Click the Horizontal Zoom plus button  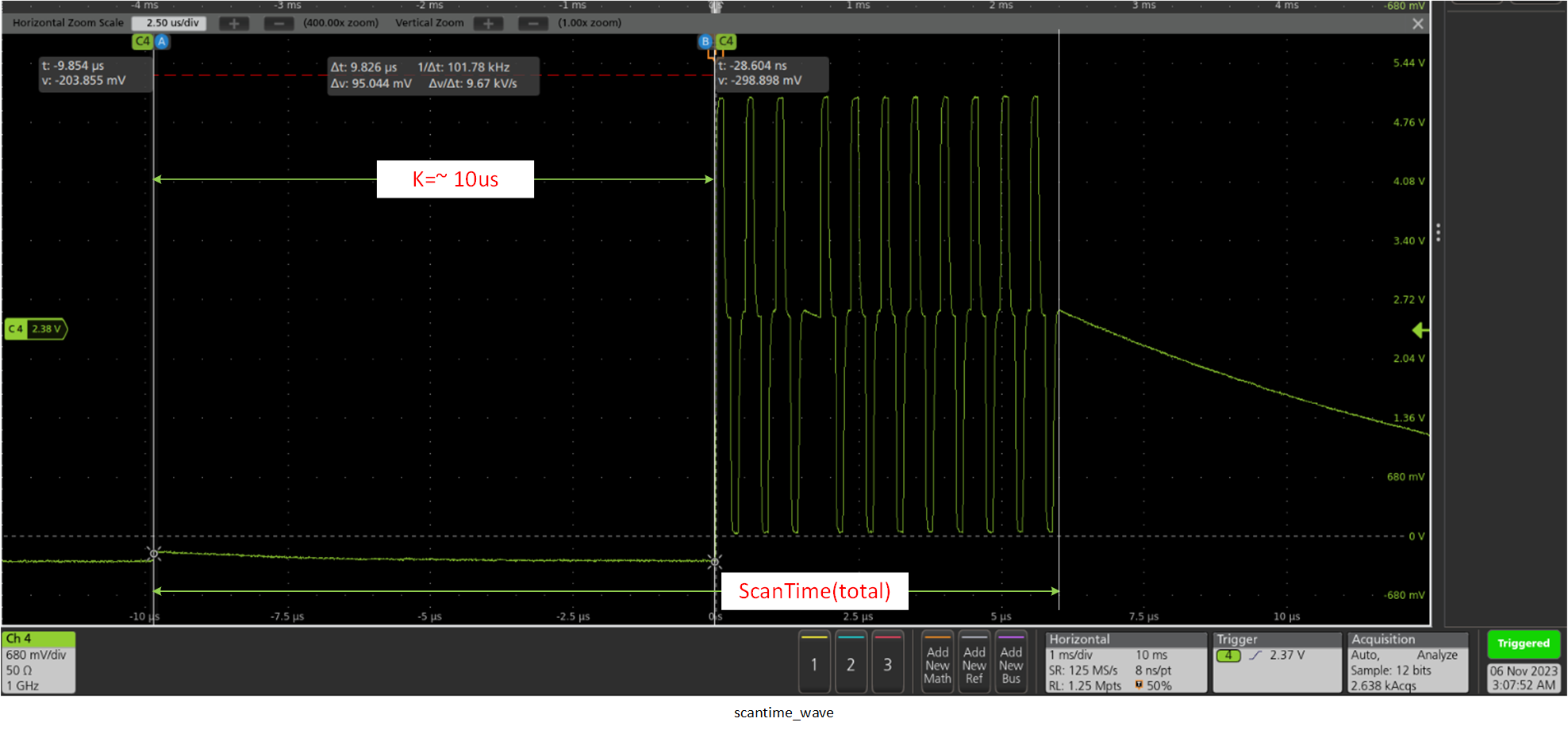pyautogui.click(x=234, y=23)
